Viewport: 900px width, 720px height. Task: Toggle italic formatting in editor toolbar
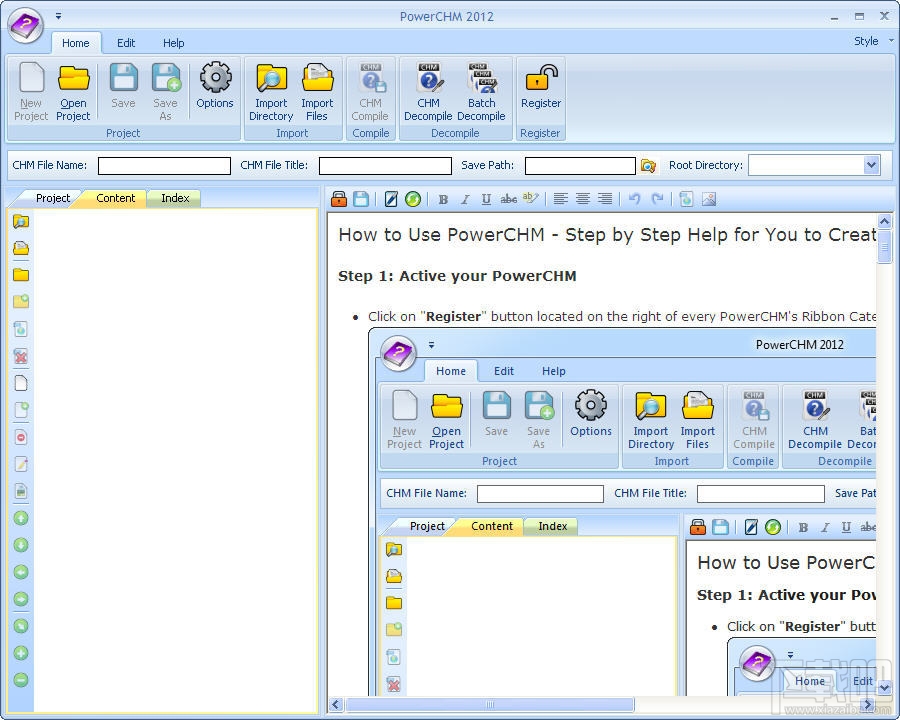(465, 199)
